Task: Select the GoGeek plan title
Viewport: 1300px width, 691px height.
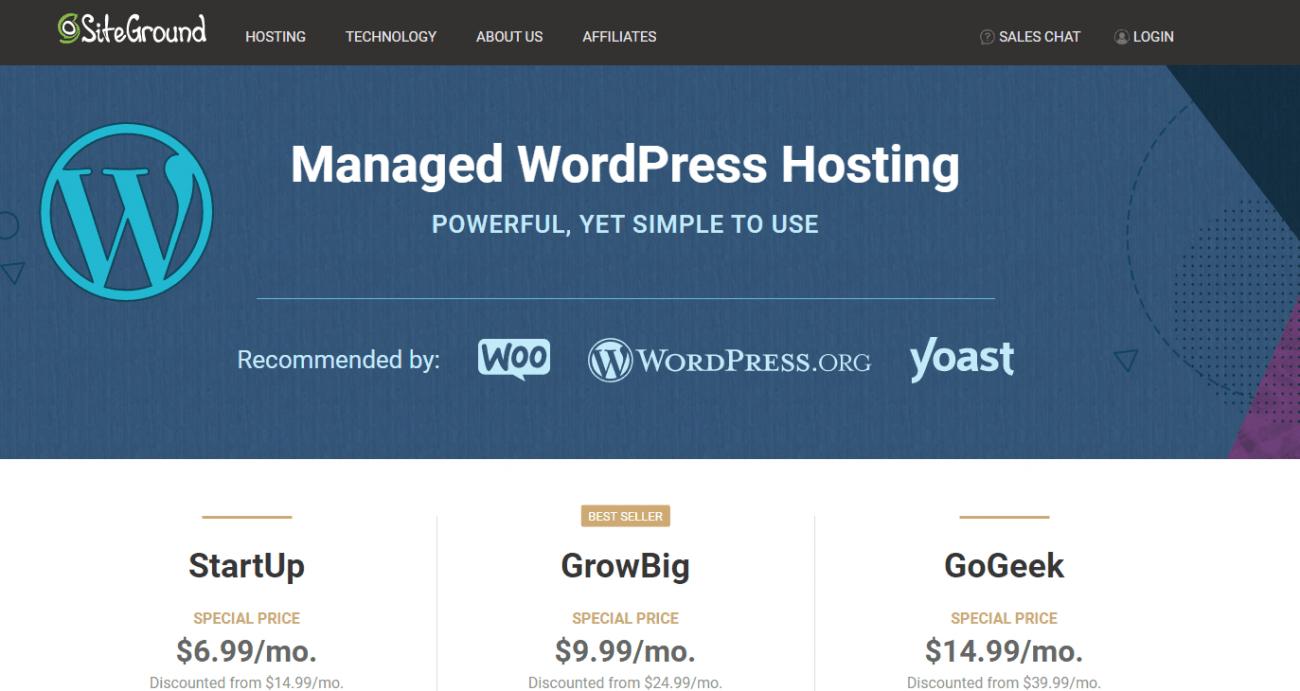Action: [x=1004, y=566]
